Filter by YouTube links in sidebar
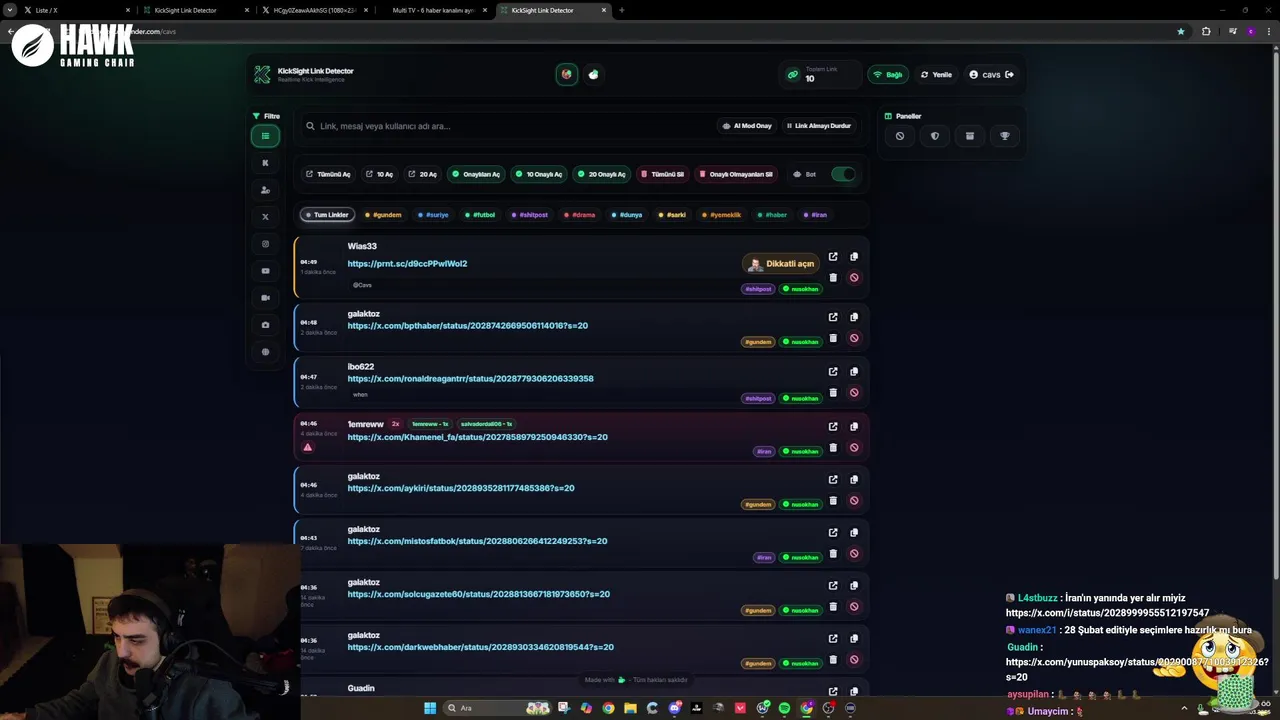Viewport: 1280px width, 720px height. [x=265, y=271]
